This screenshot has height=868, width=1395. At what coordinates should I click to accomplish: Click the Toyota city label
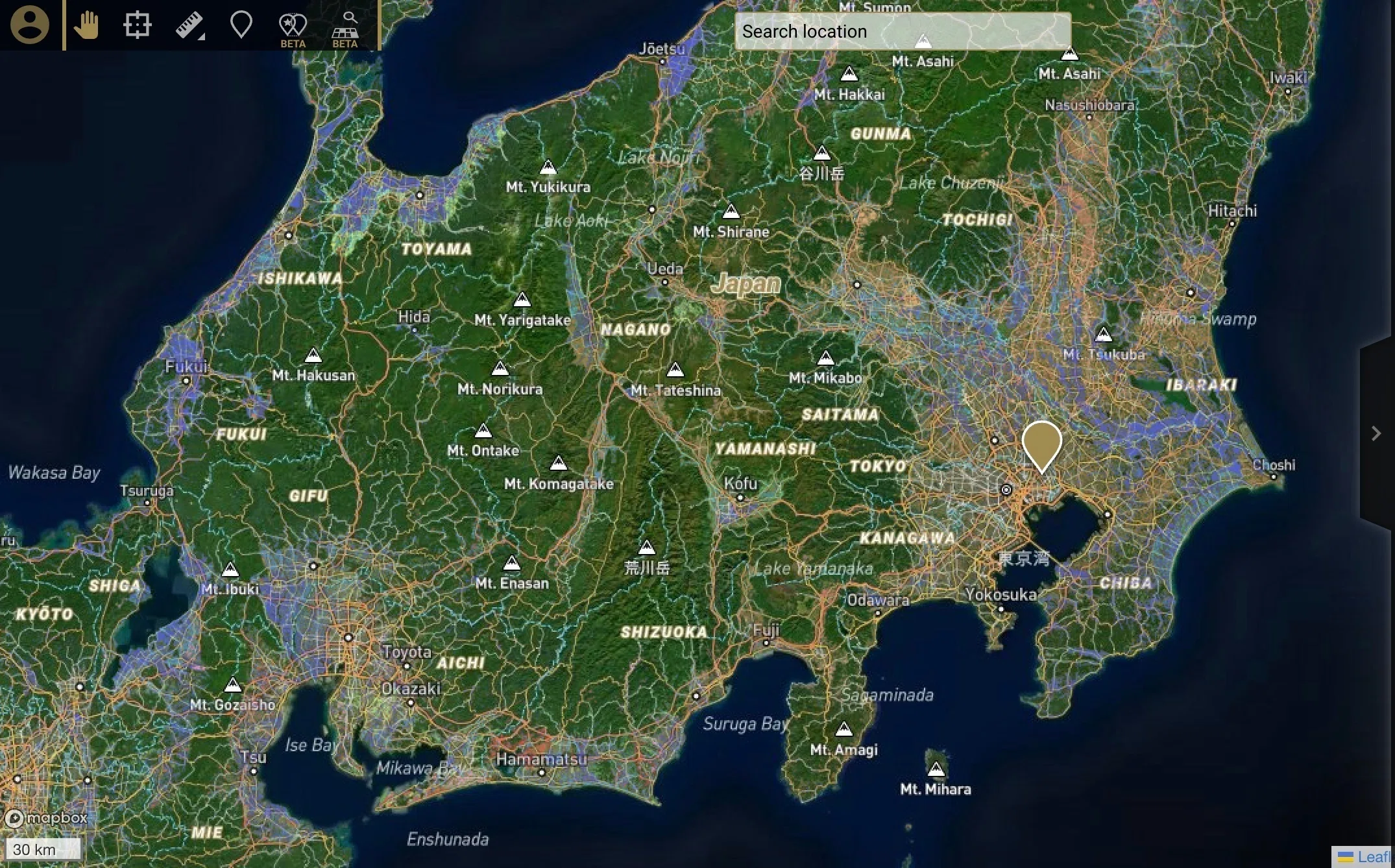point(407,651)
